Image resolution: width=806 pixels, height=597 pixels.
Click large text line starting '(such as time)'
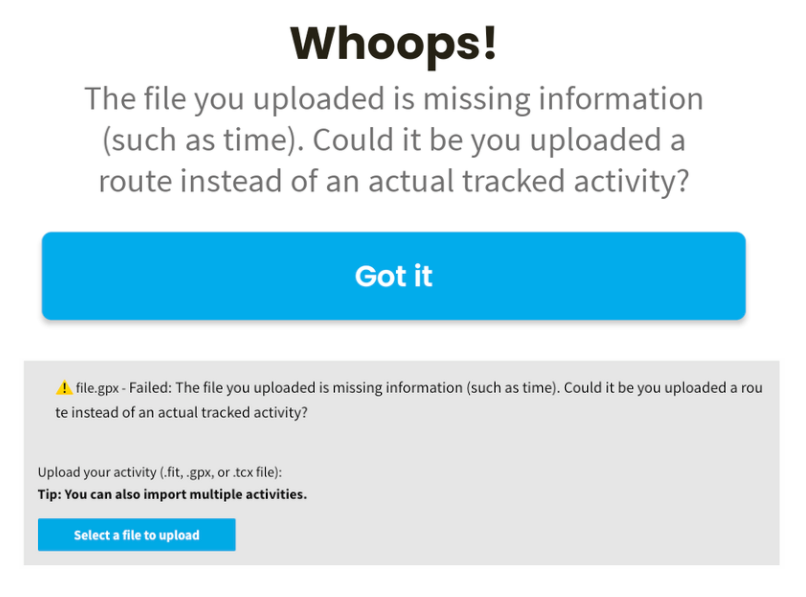(x=393, y=140)
